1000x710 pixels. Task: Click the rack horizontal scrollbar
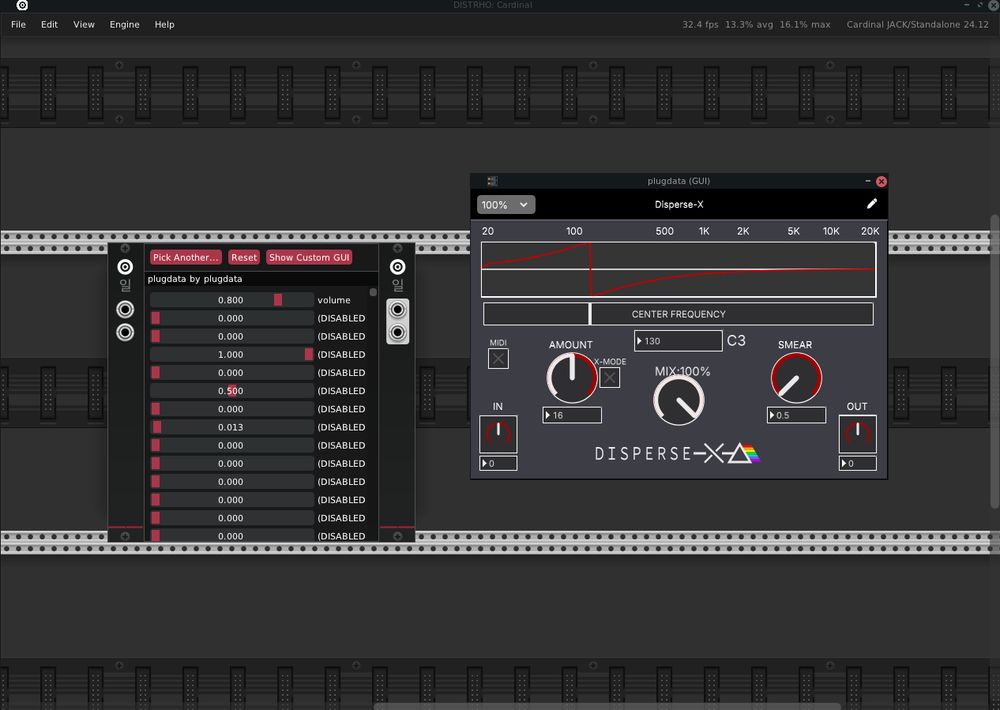tap(606, 706)
